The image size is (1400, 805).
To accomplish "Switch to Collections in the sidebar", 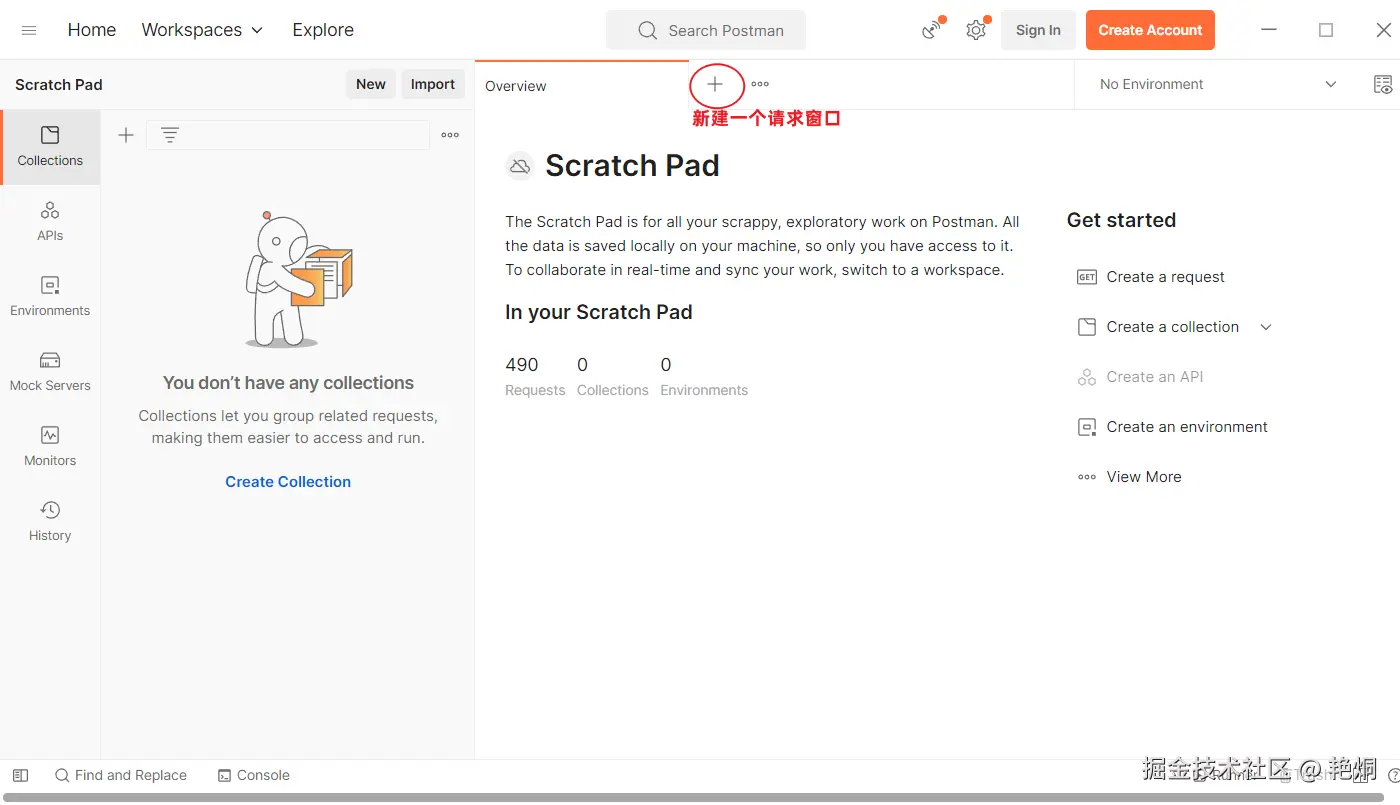I will [50, 147].
